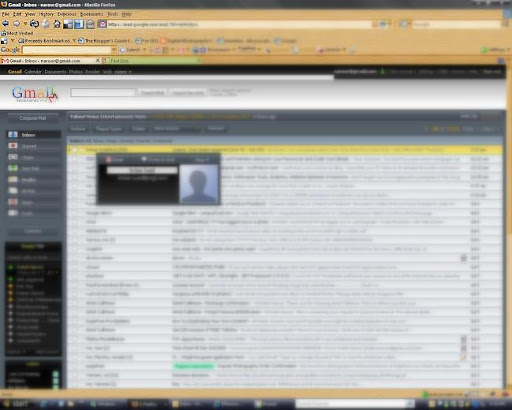Open Documents from the Gmail top bar
The image size is (512, 410).
(x=55, y=72)
